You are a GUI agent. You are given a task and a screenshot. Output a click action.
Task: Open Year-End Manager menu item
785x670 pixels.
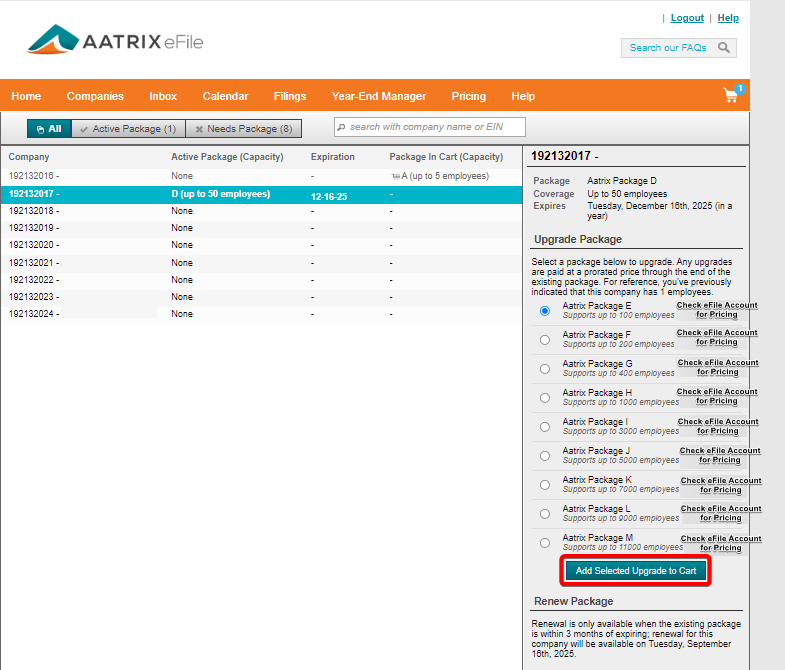378,96
